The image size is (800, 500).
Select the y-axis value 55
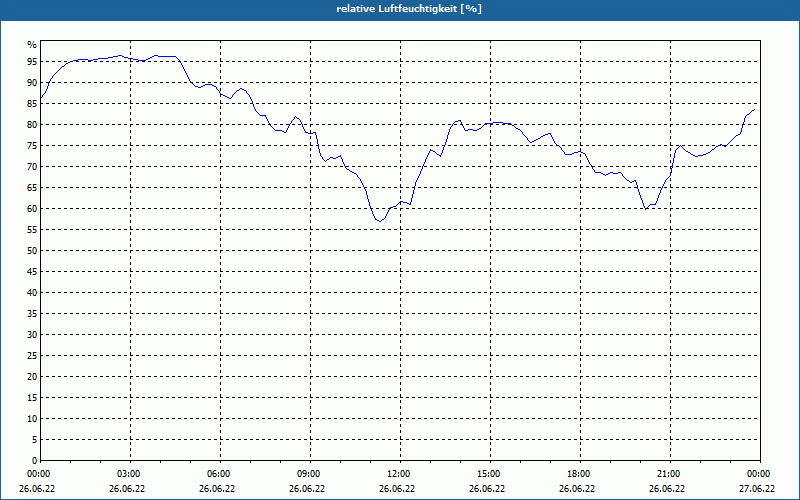coord(32,230)
